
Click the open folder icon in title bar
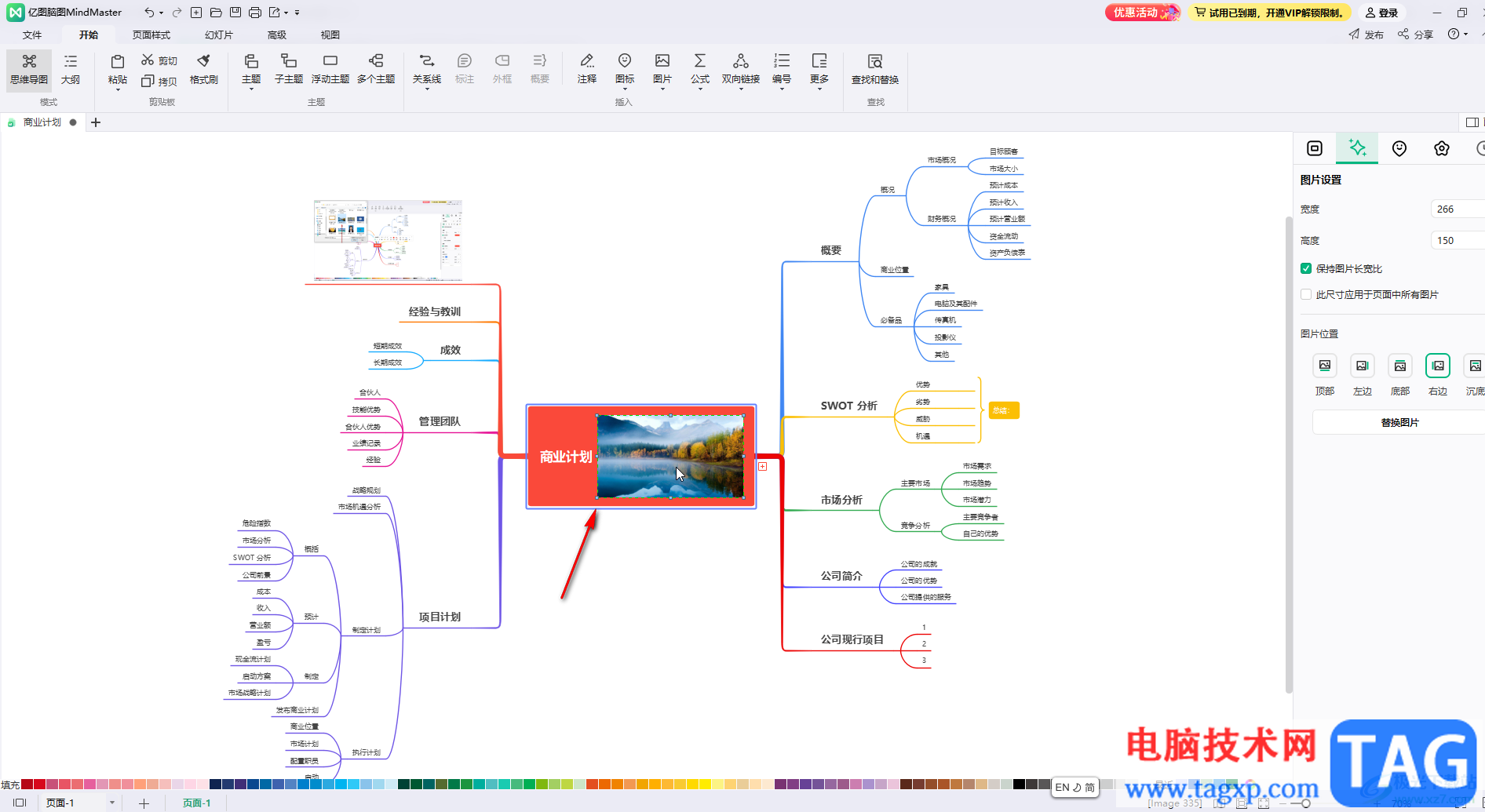(x=216, y=13)
